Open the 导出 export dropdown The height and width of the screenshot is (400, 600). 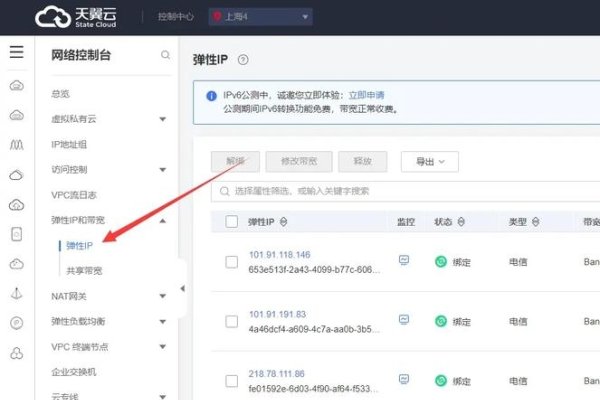click(x=430, y=162)
